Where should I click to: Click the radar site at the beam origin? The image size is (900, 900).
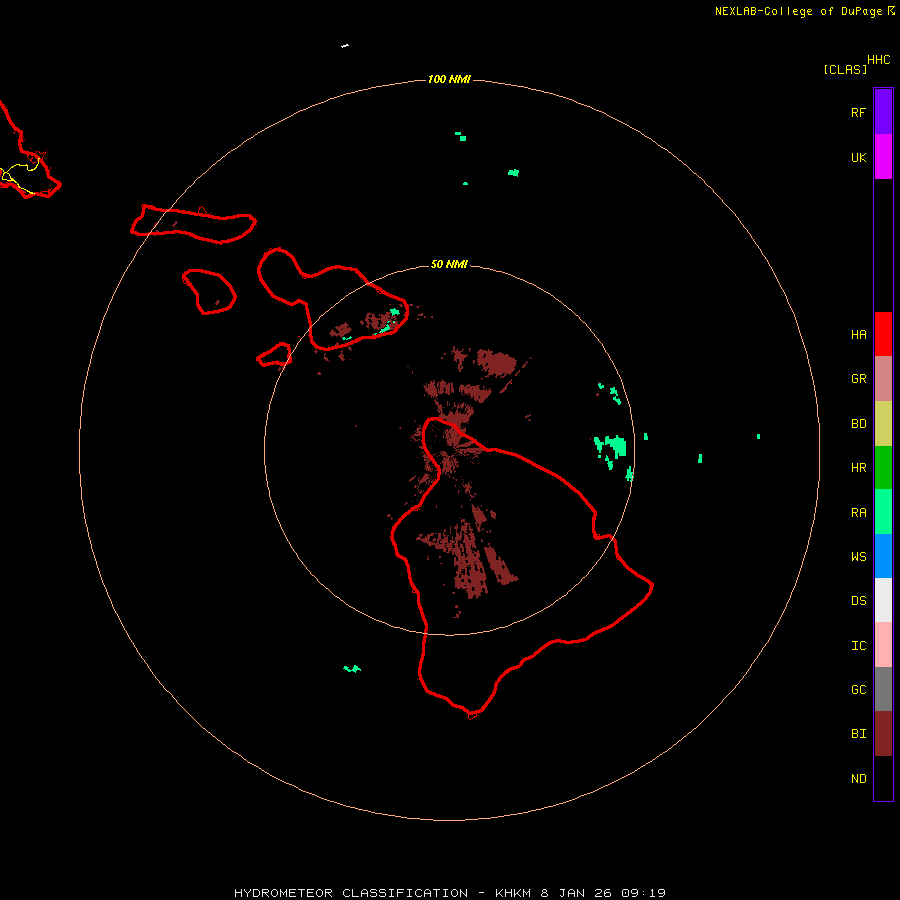point(449,451)
